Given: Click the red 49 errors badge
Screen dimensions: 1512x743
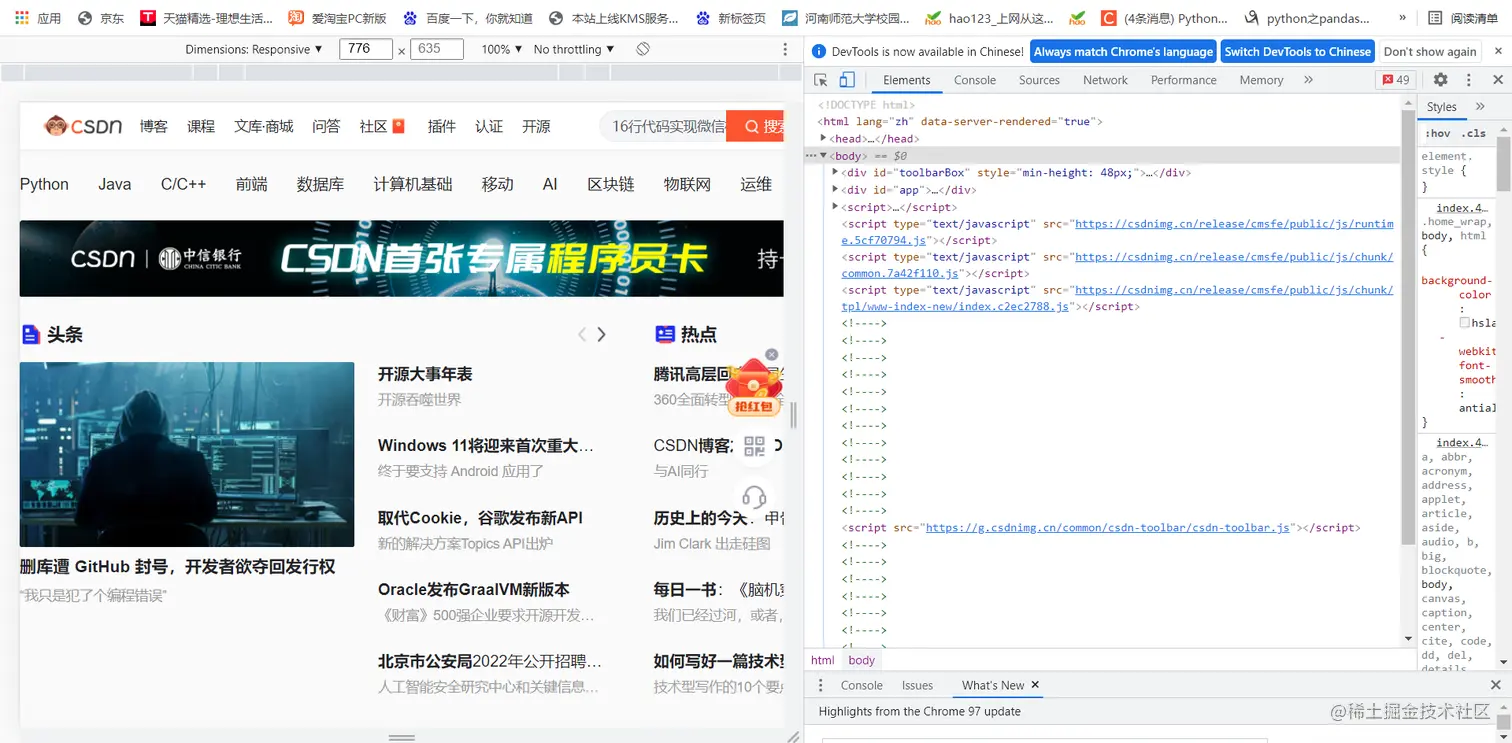Looking at the screenshot, I should click(1397, 80).
